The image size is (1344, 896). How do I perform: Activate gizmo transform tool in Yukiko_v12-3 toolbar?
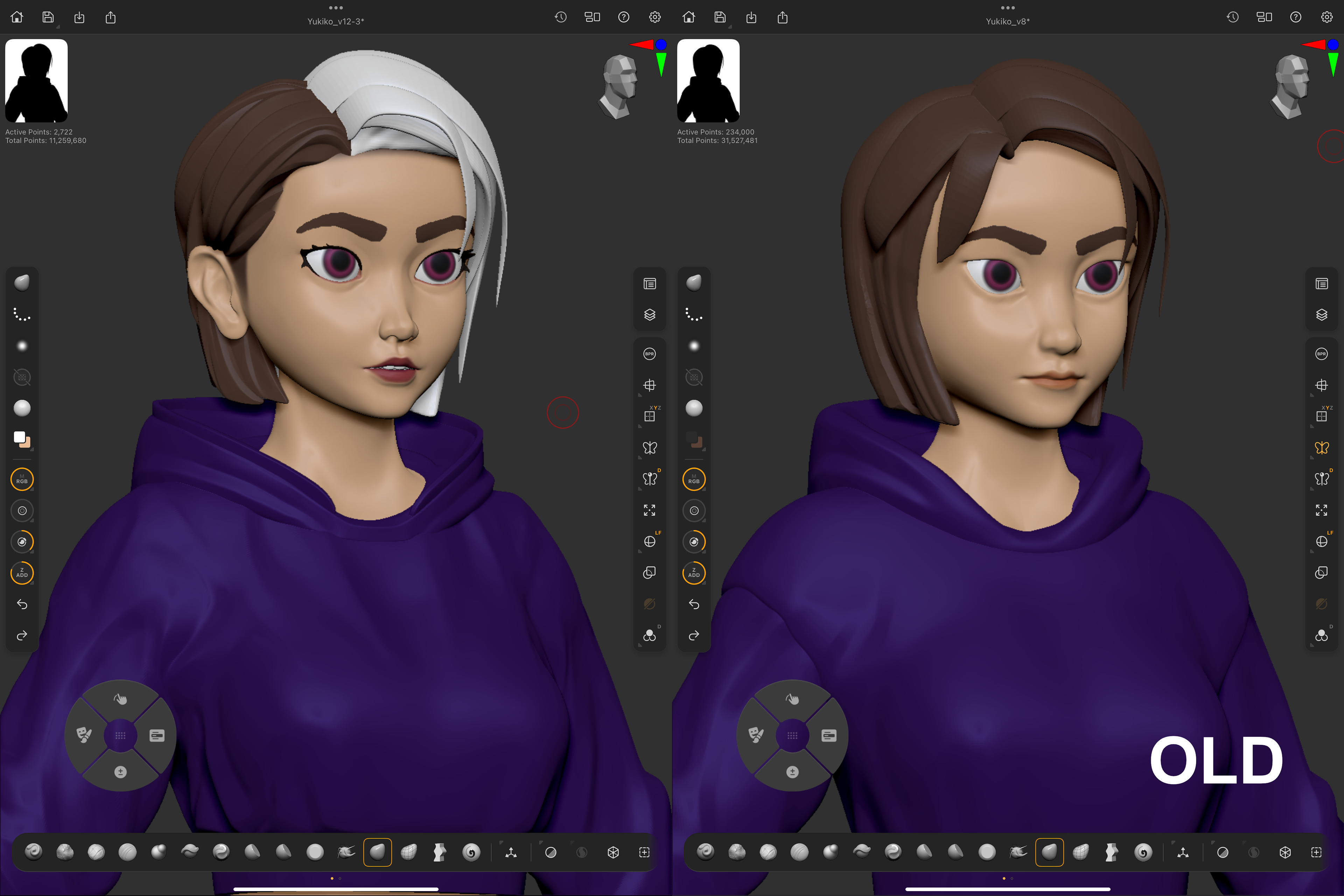[511, 852]
